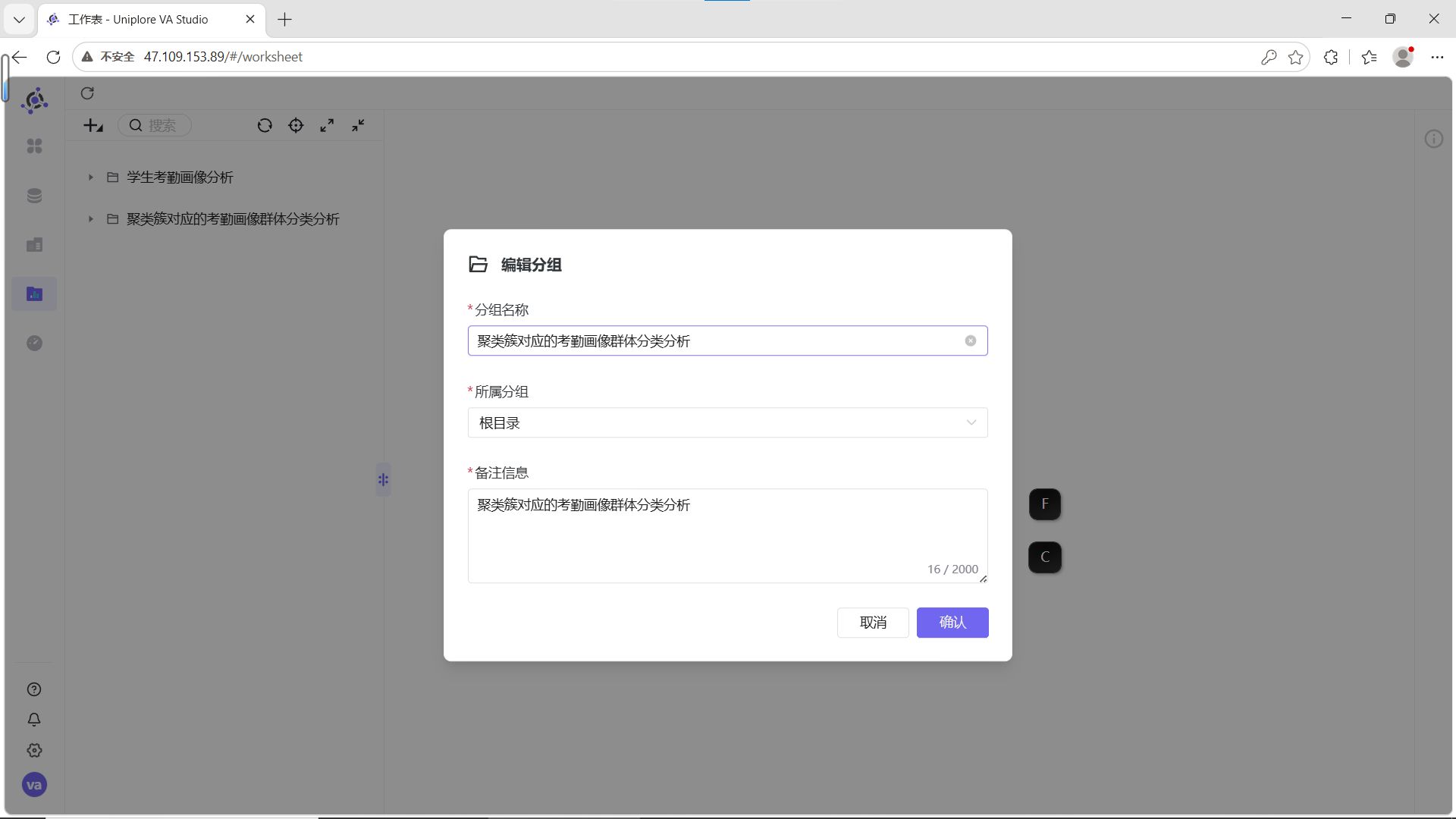Click the Uniplore logo icon in sidebar
Image resolution: width=1456 pixels, height=819 pixels.
[x=34, y=101]
